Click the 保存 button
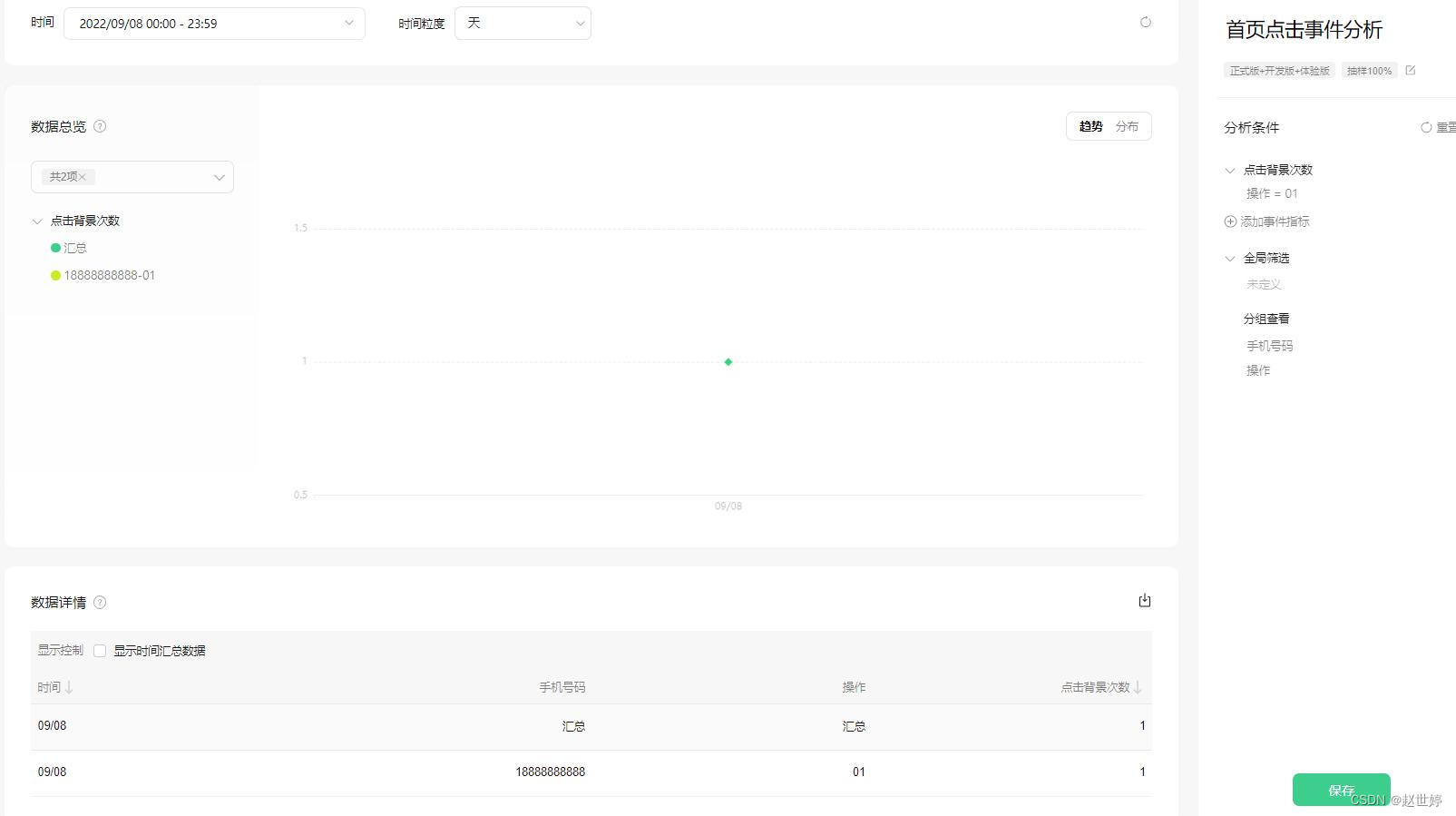 tap(1341, 790)
